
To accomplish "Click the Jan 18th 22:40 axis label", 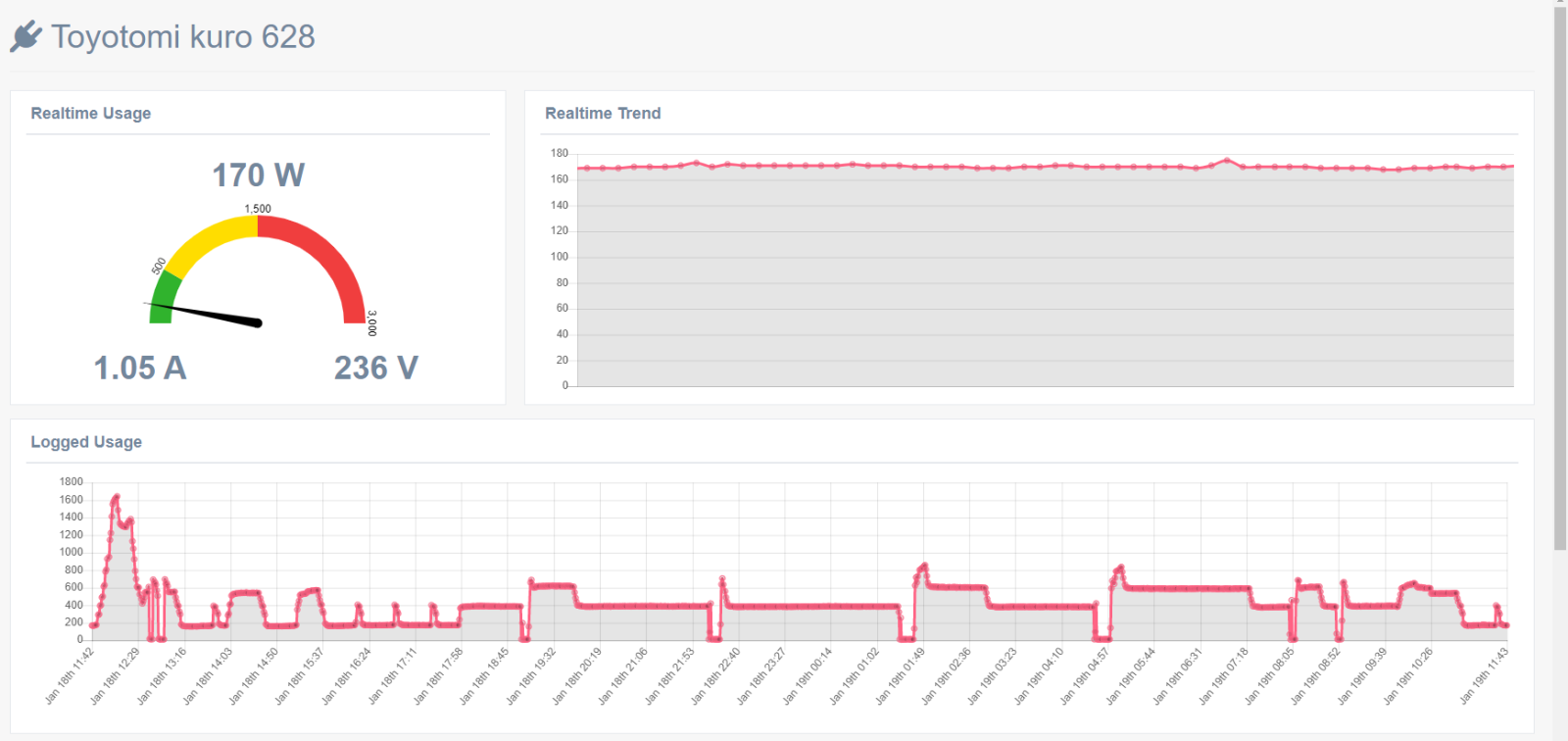I will (x=715, y=675).
